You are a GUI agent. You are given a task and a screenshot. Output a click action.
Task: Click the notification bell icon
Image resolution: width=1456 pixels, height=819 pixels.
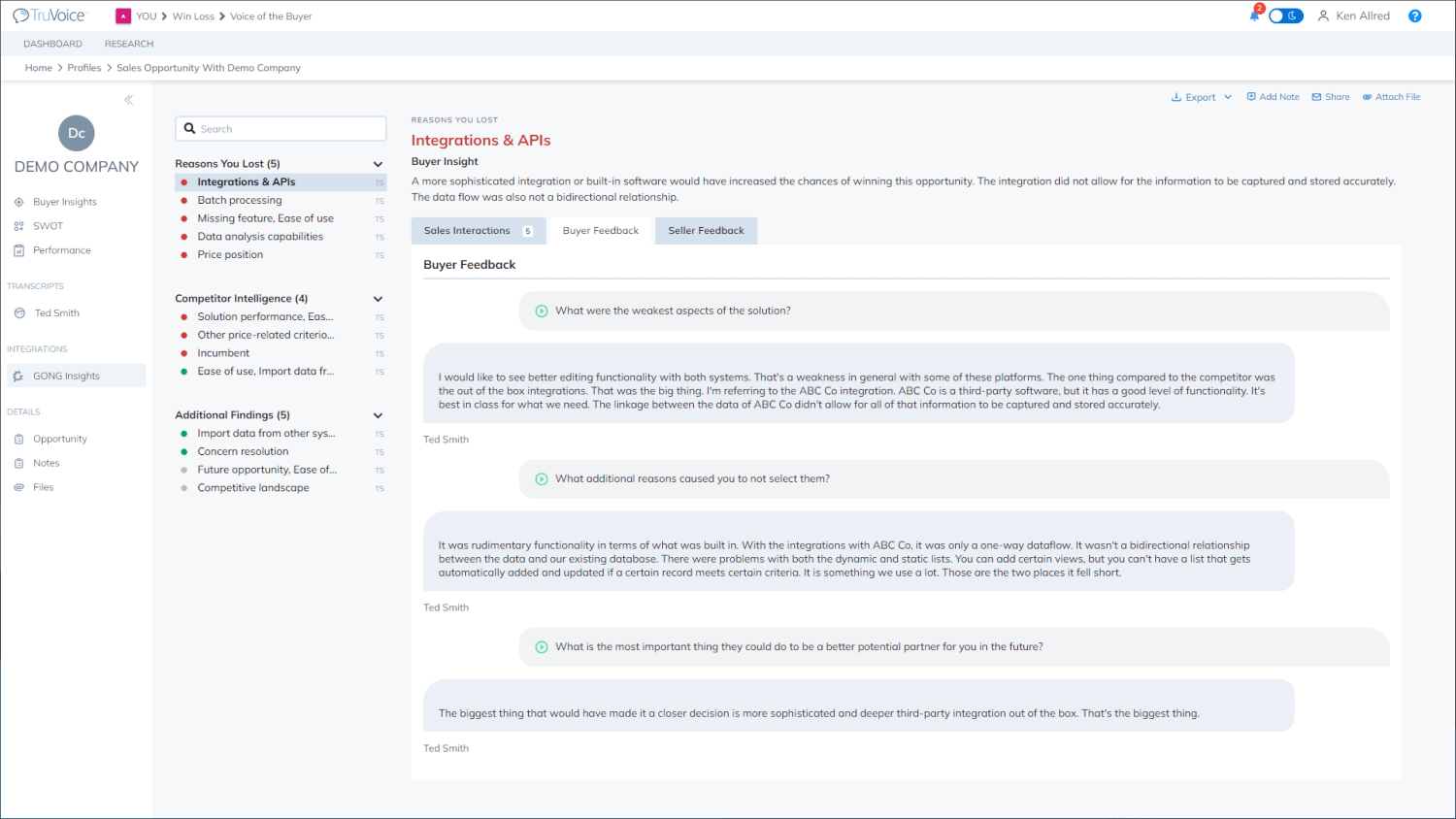1254,16
